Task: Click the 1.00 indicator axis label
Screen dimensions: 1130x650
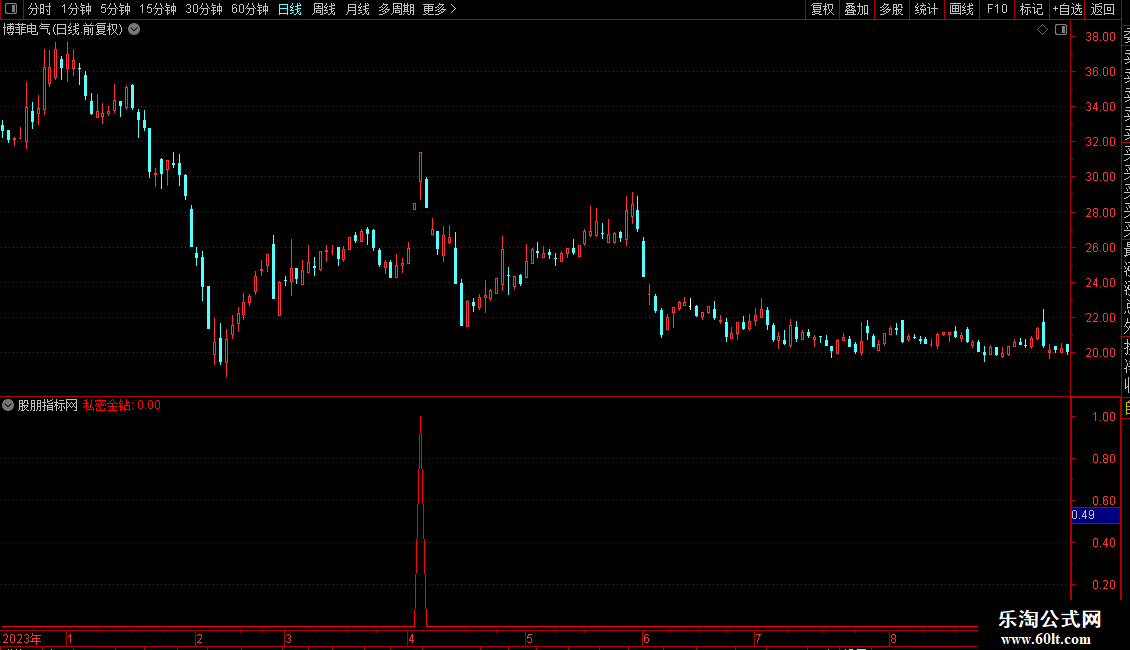Action: [x=1103, y=417]
